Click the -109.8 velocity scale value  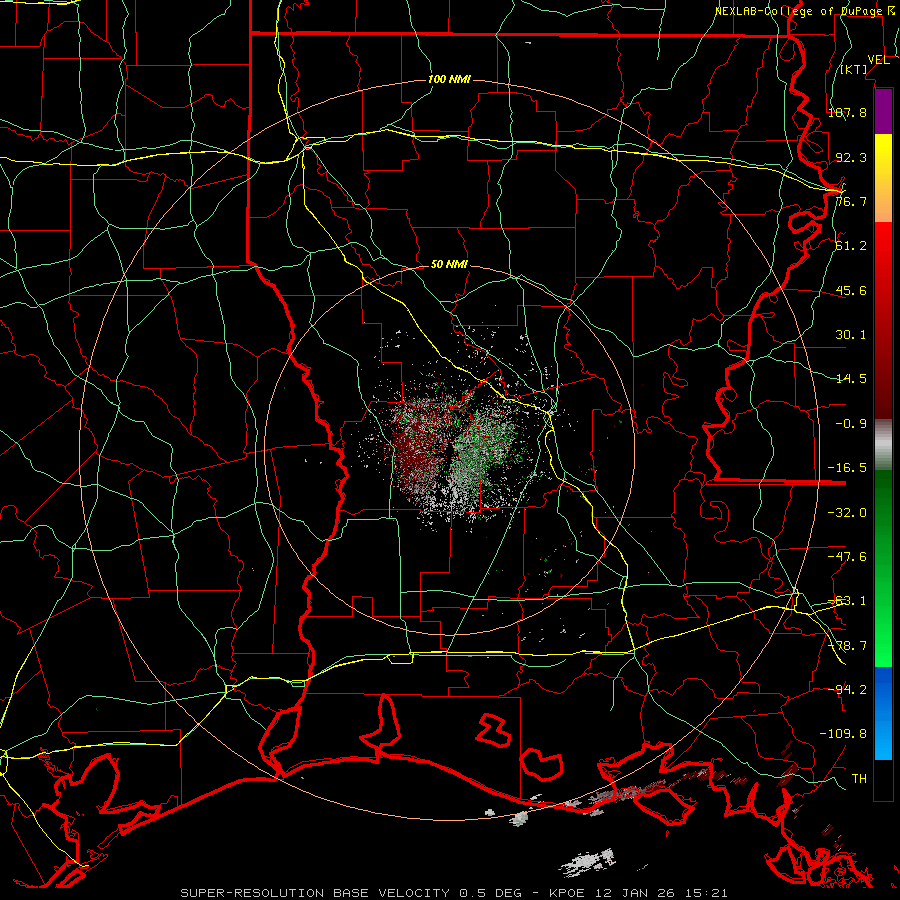[x=843, y=734]
